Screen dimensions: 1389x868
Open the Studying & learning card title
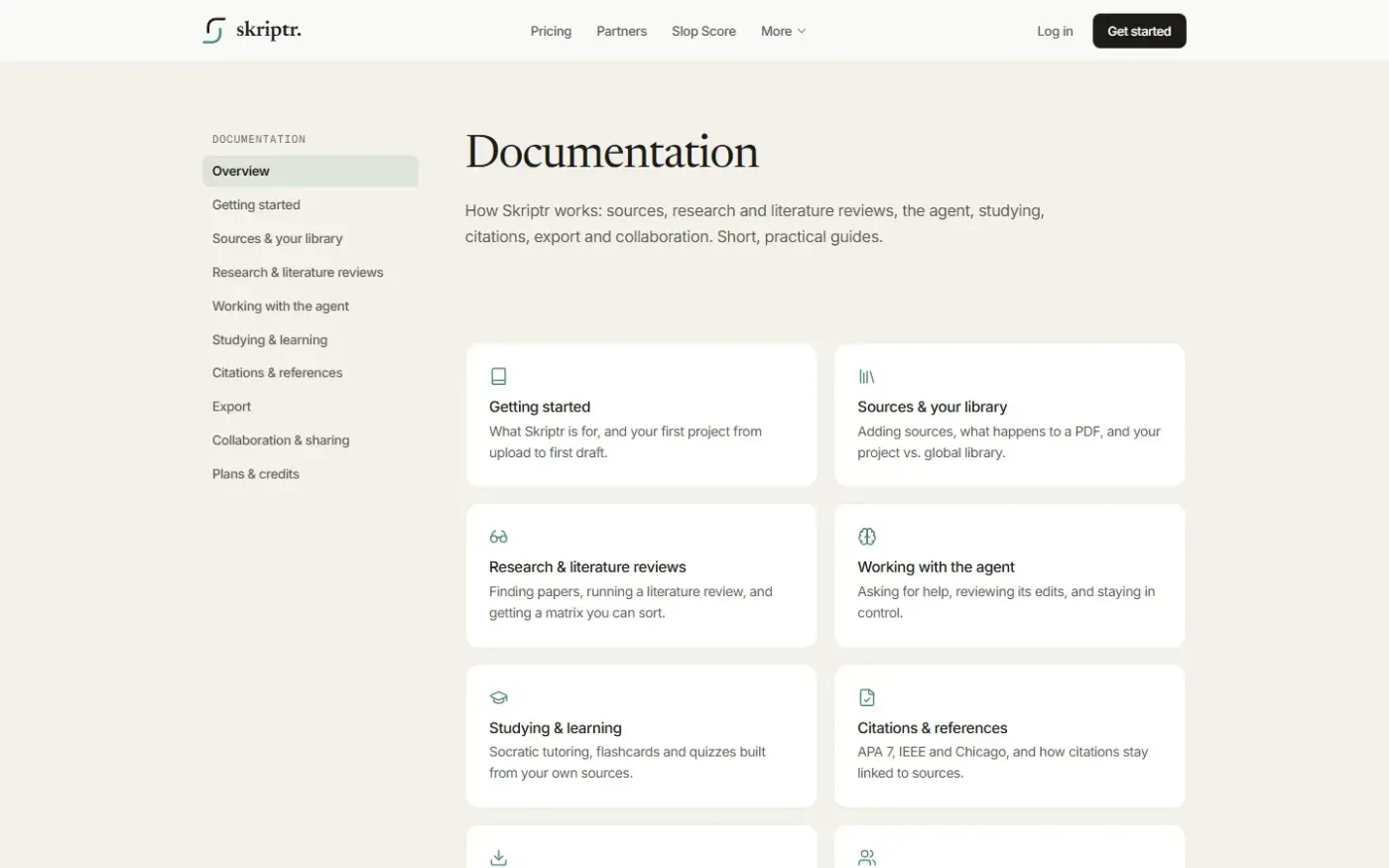pyautogui.click(x=556, y=727)
